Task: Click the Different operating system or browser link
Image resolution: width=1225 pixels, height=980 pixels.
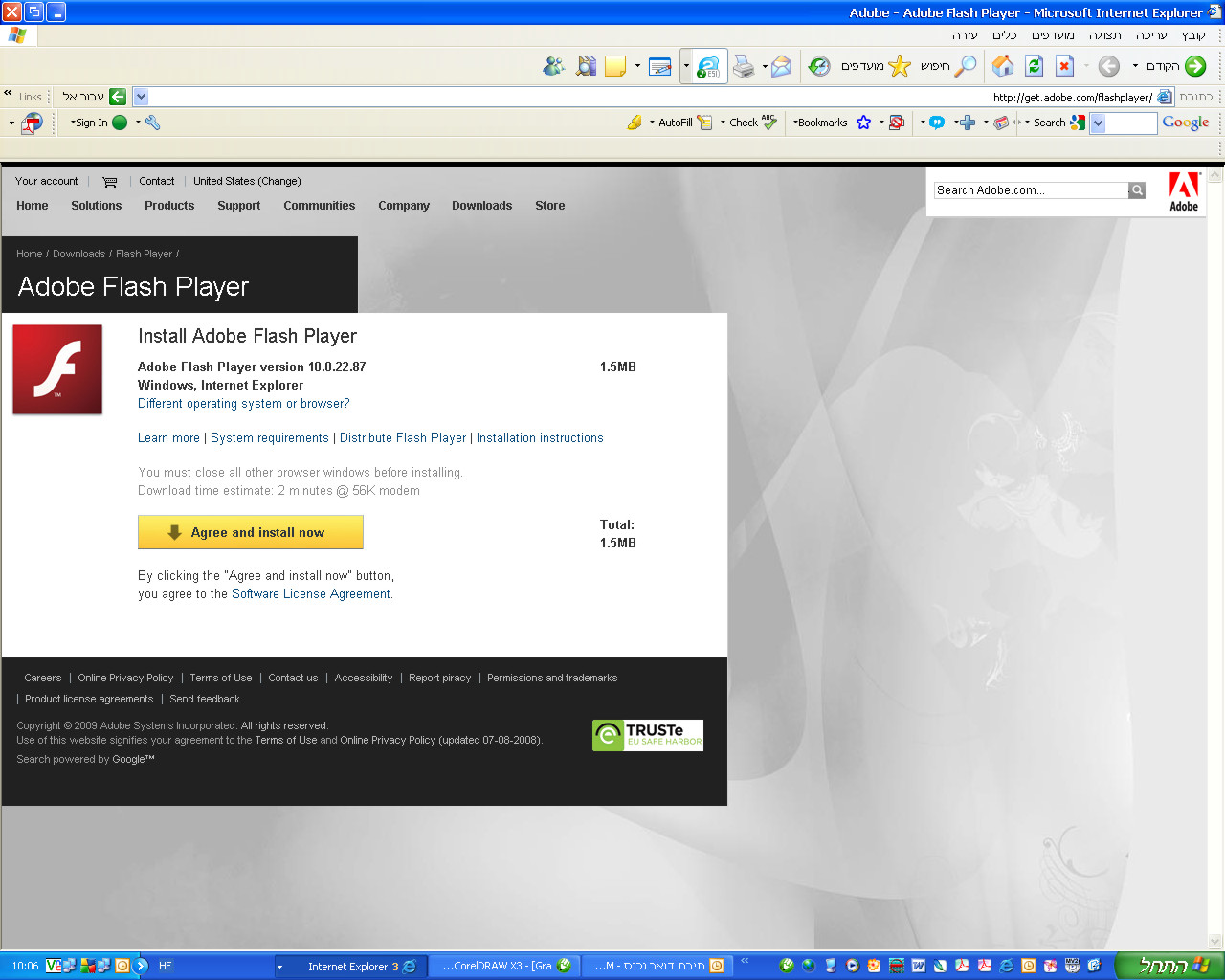Action: pos(244,404)
